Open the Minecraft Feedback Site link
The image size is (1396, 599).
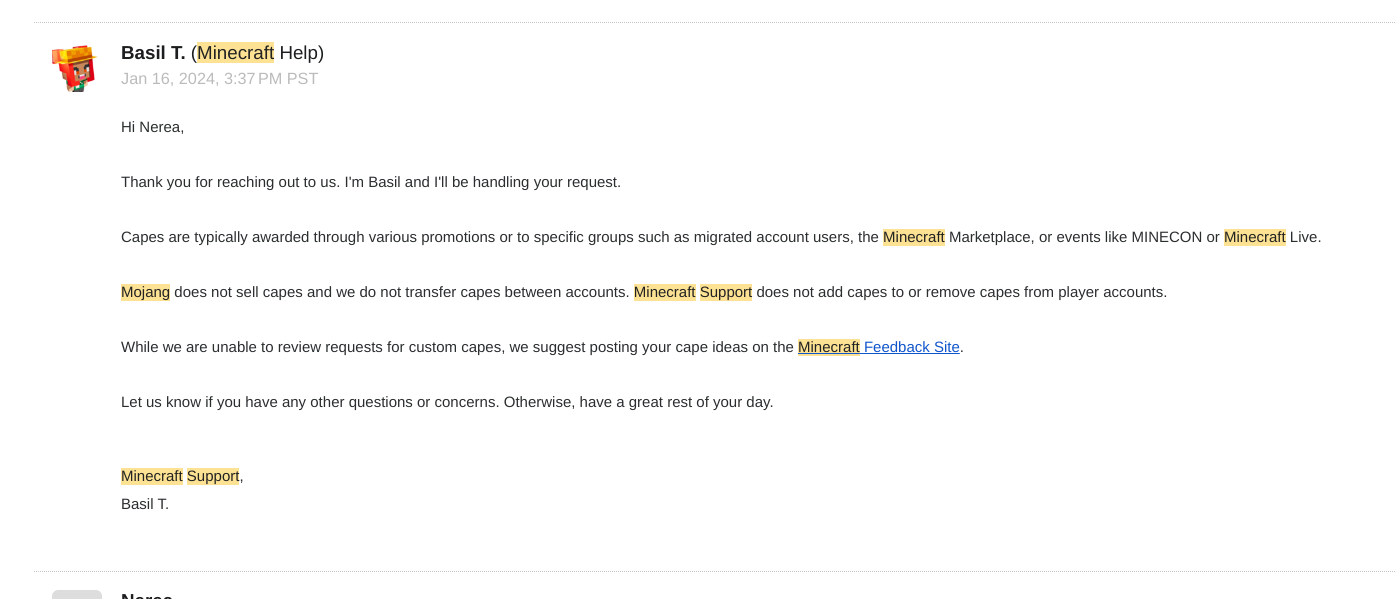(910, 347)
